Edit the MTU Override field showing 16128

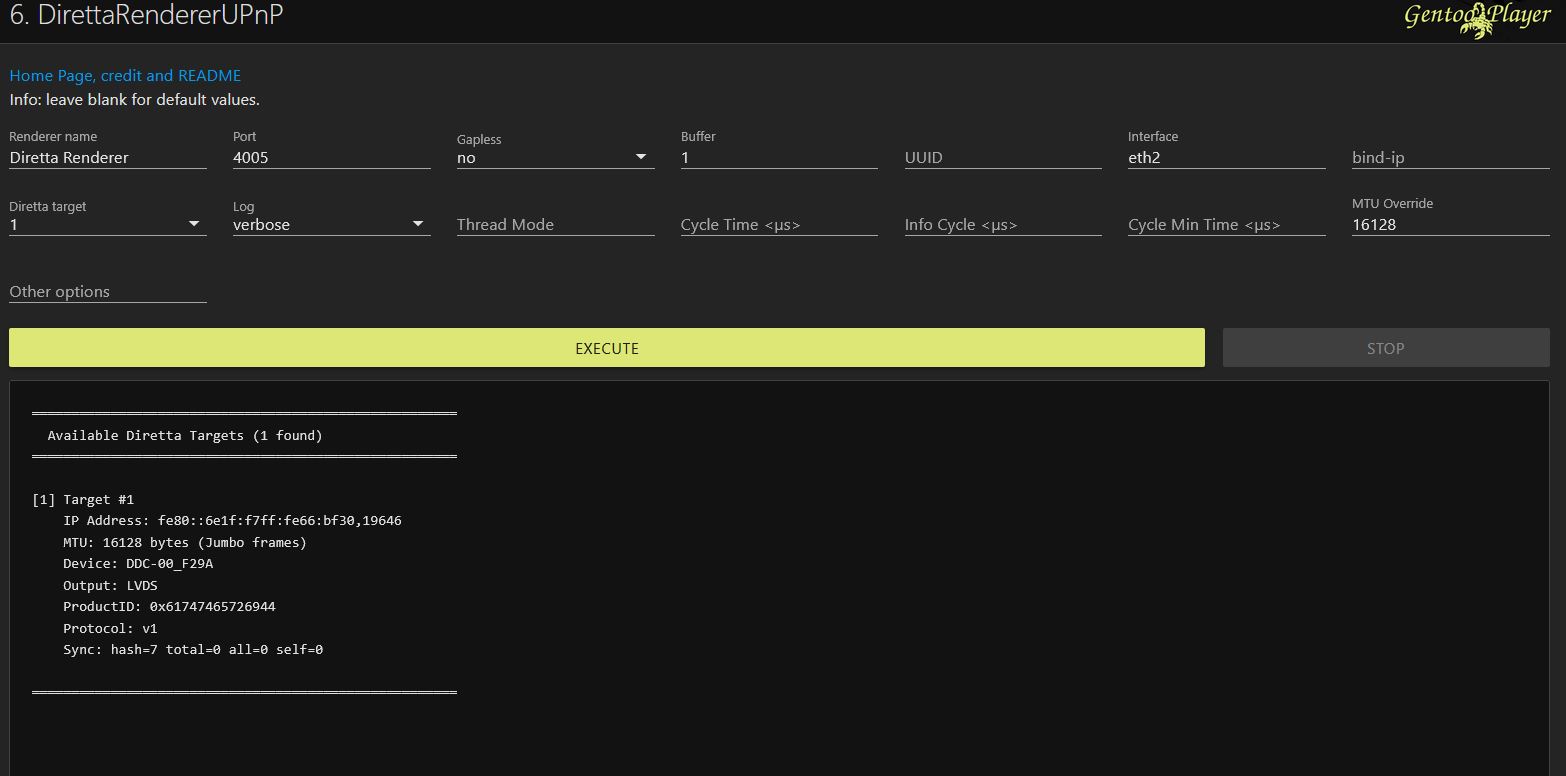1451,224
